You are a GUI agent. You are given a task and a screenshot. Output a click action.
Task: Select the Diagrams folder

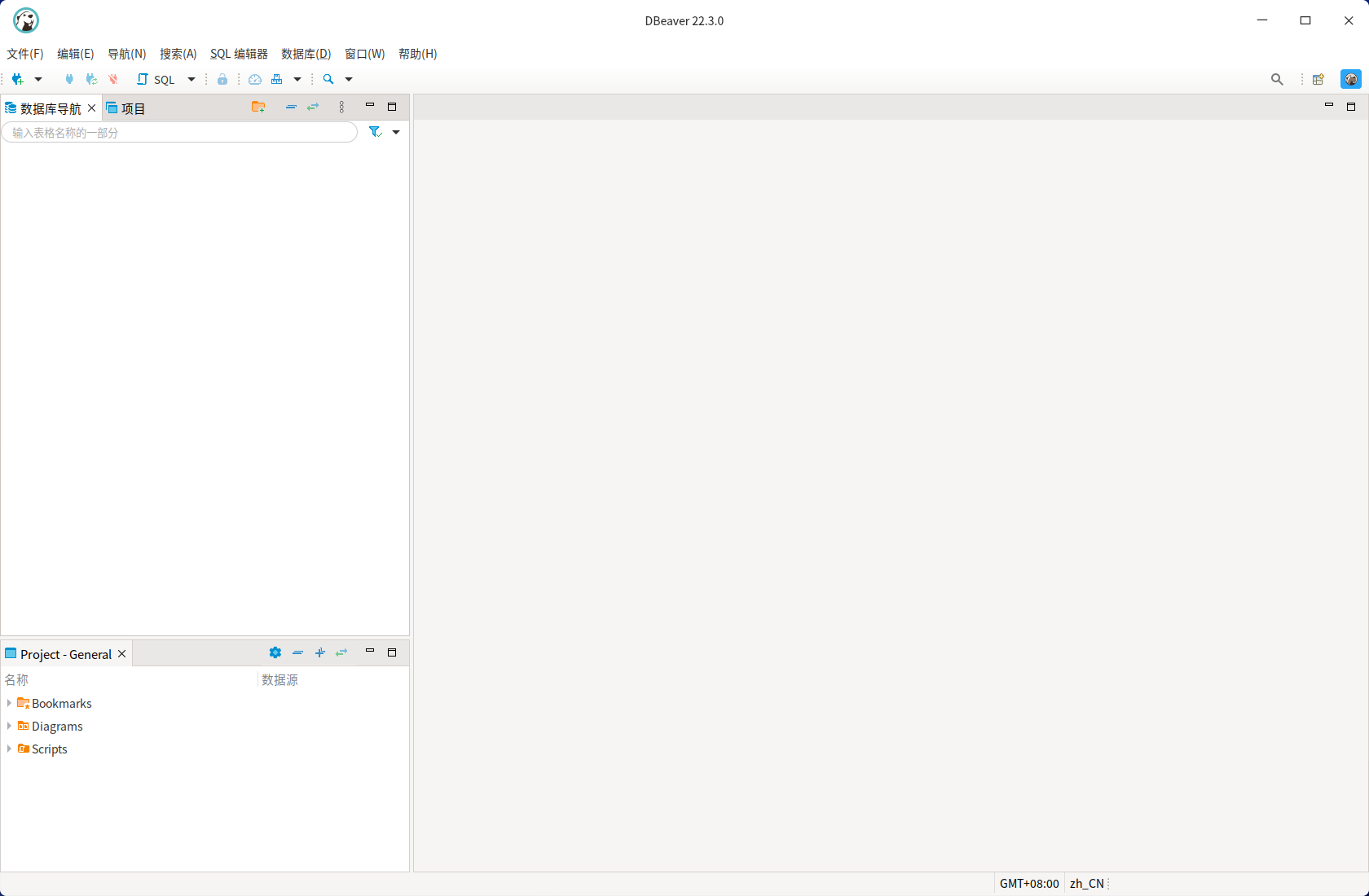(x=50, y=727)
